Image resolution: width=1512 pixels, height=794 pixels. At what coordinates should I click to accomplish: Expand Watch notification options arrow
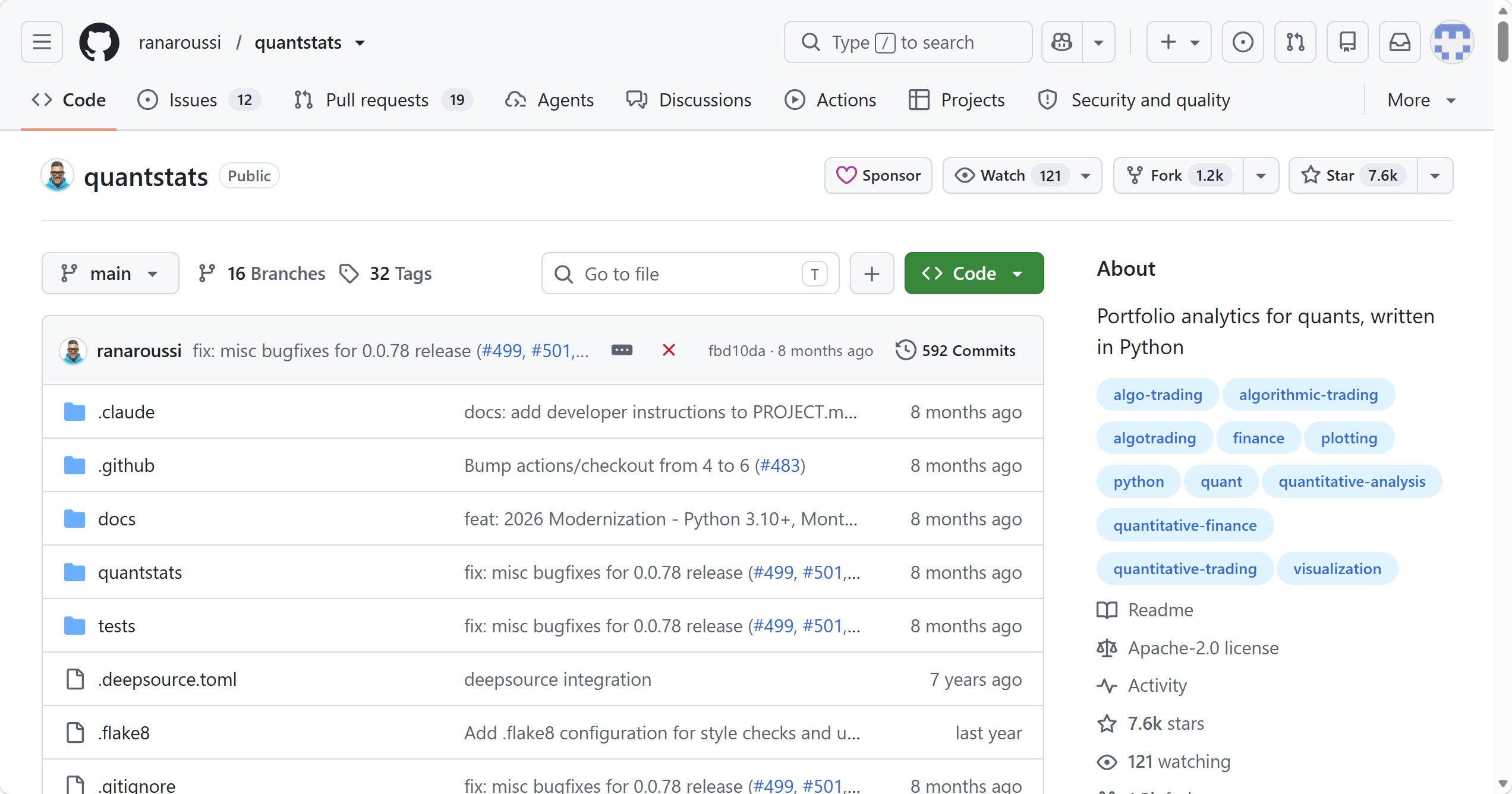1086,175
